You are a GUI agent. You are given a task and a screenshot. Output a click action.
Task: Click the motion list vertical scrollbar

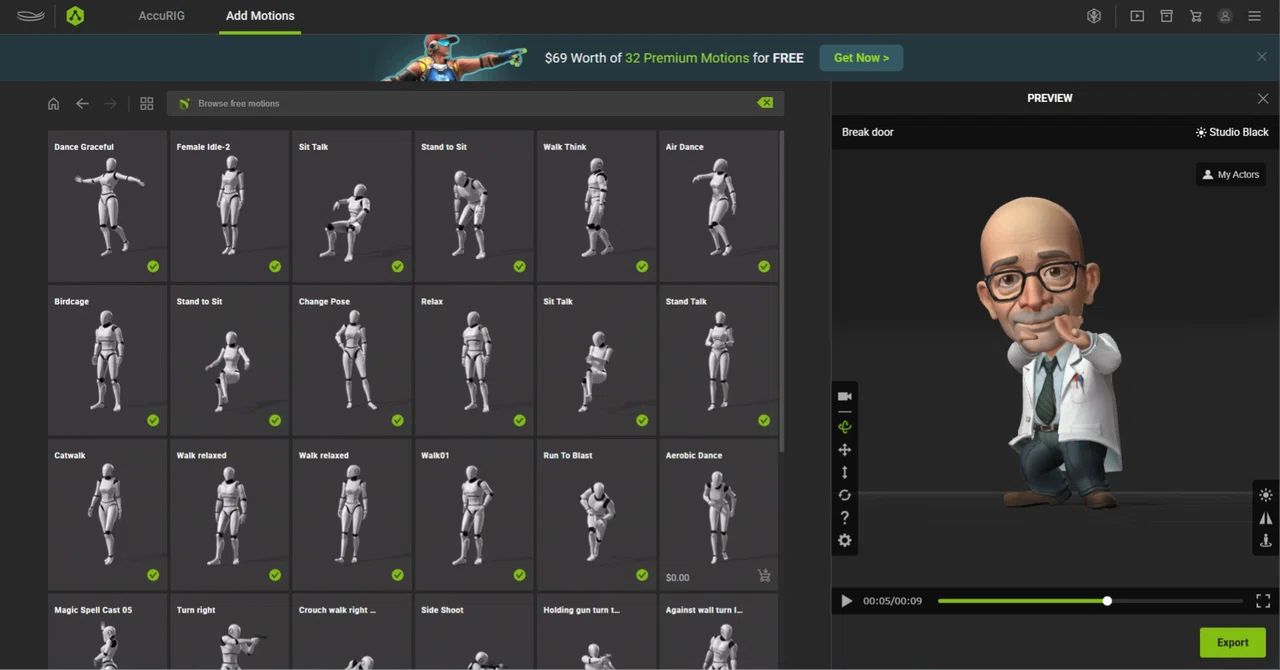pyautogui.click(x=781, y=290)
